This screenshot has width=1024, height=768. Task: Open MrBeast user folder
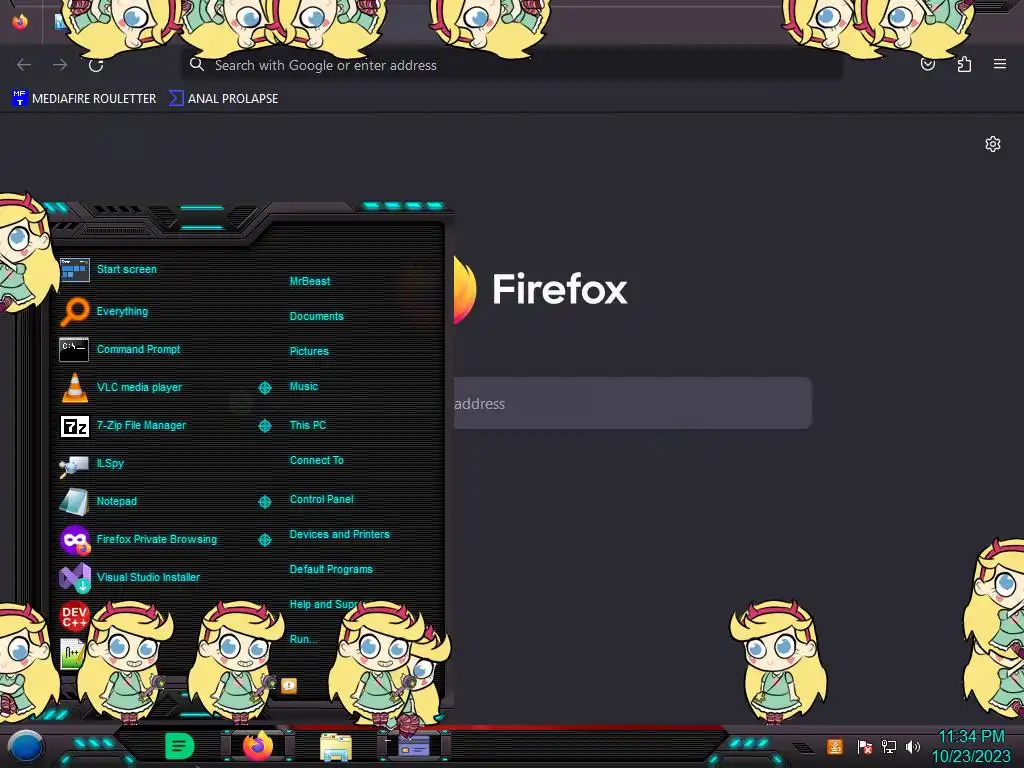point(310,281)
